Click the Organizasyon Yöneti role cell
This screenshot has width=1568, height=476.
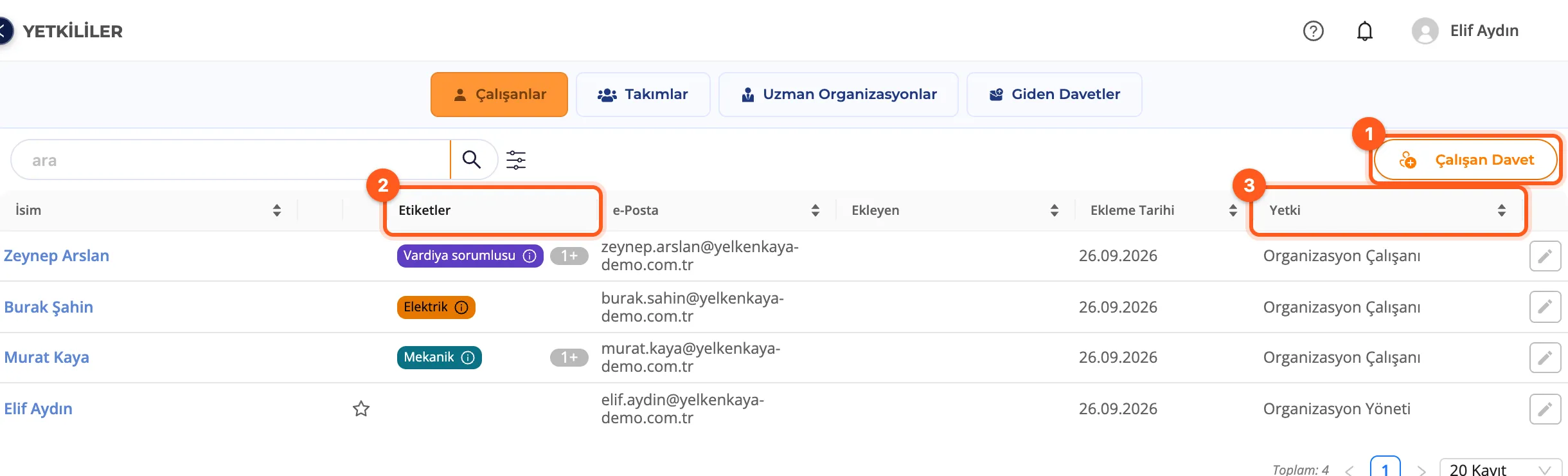tap(1337, 409)
